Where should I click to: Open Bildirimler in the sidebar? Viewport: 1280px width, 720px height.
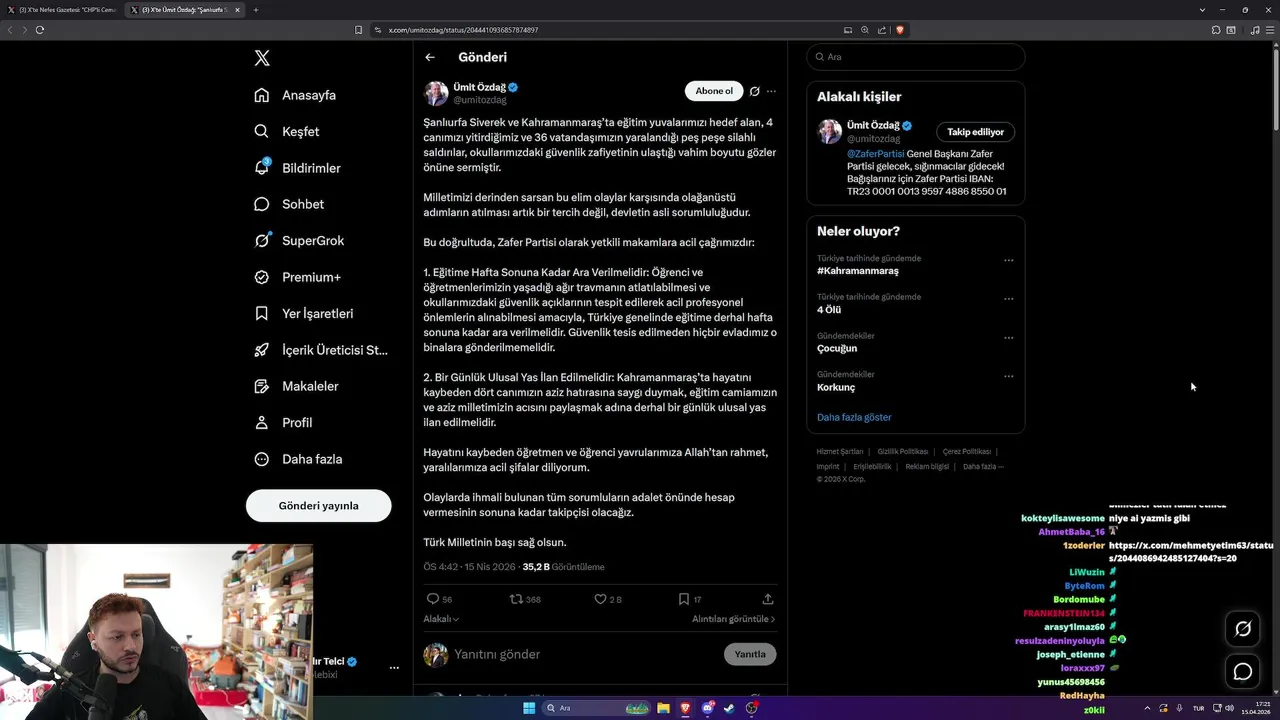tap(297, 168)
